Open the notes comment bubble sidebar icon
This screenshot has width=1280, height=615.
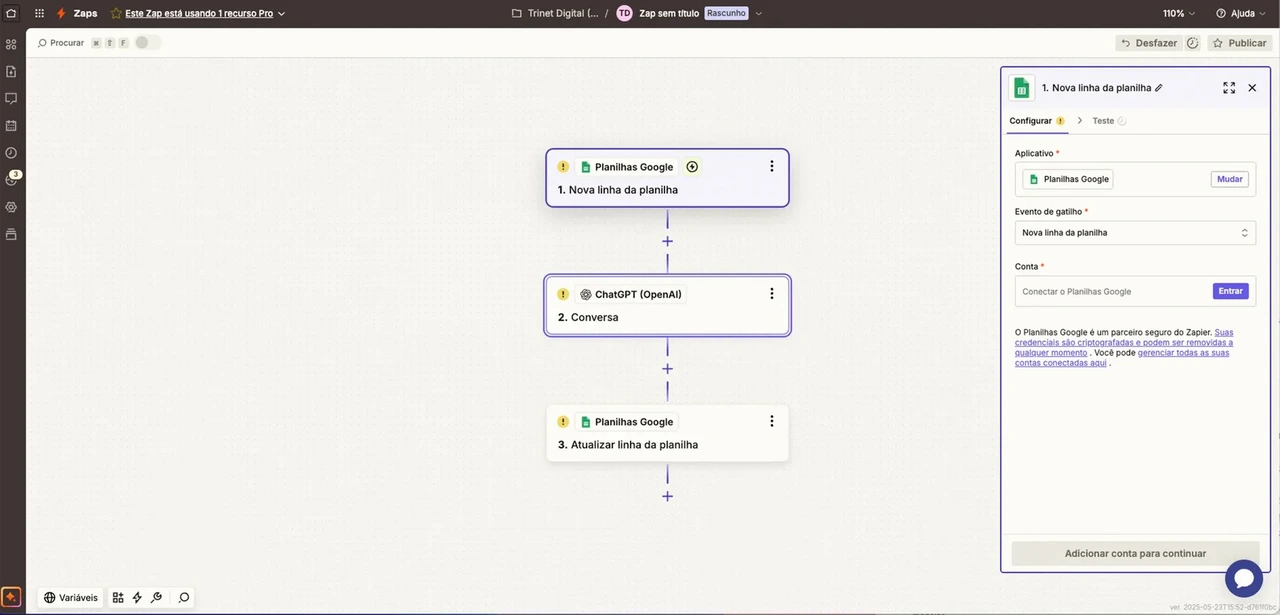point(11,98)
